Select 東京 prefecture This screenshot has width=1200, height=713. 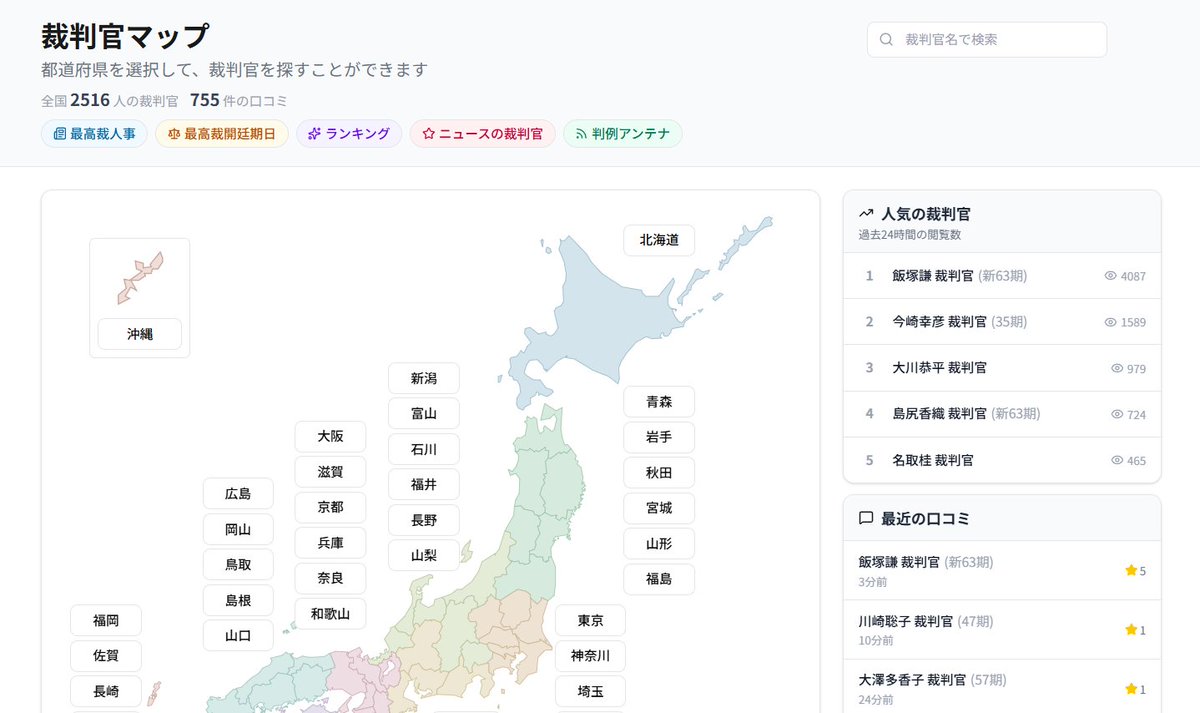pyautogui.click(x=590, y=620)
